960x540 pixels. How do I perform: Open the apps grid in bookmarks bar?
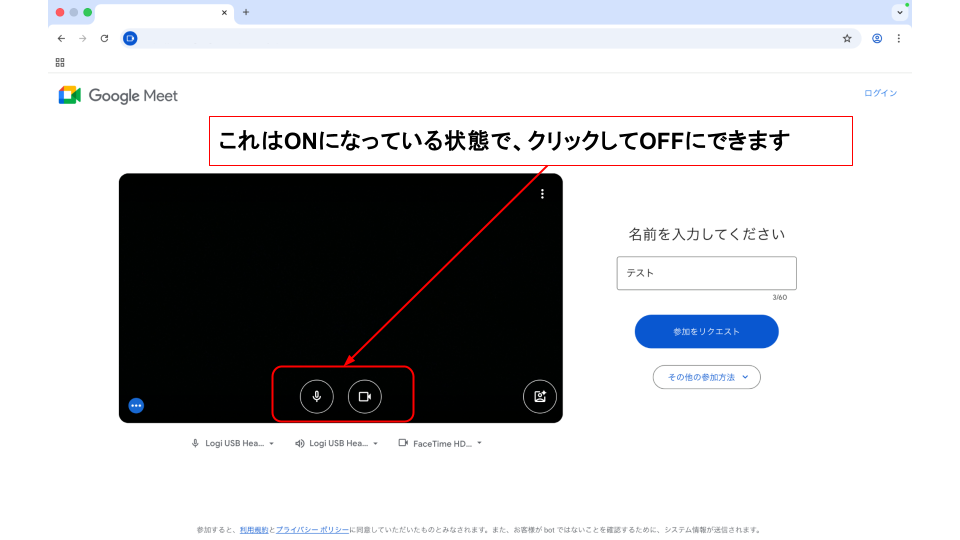(x=60, y=62)
